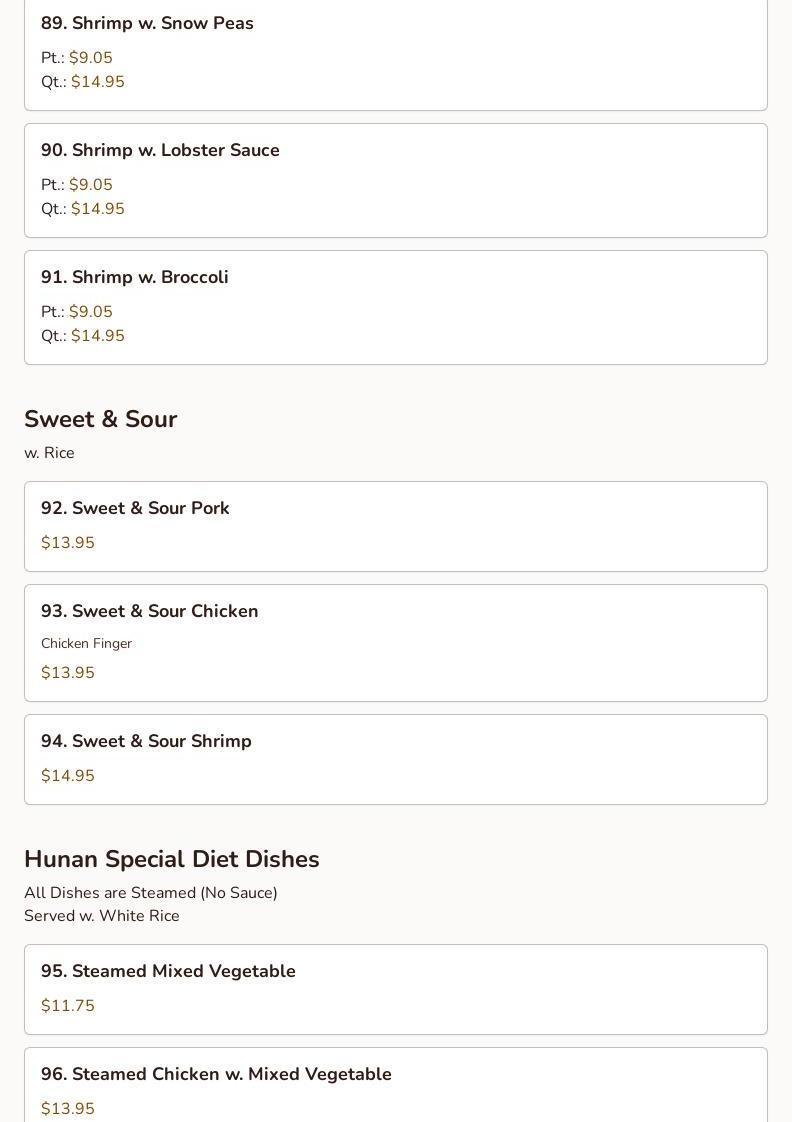The height and width of the screenshot is (1122, 792).
Task: Pick the Steamed Mixed Vegetable title
Action: click(168, 971)
